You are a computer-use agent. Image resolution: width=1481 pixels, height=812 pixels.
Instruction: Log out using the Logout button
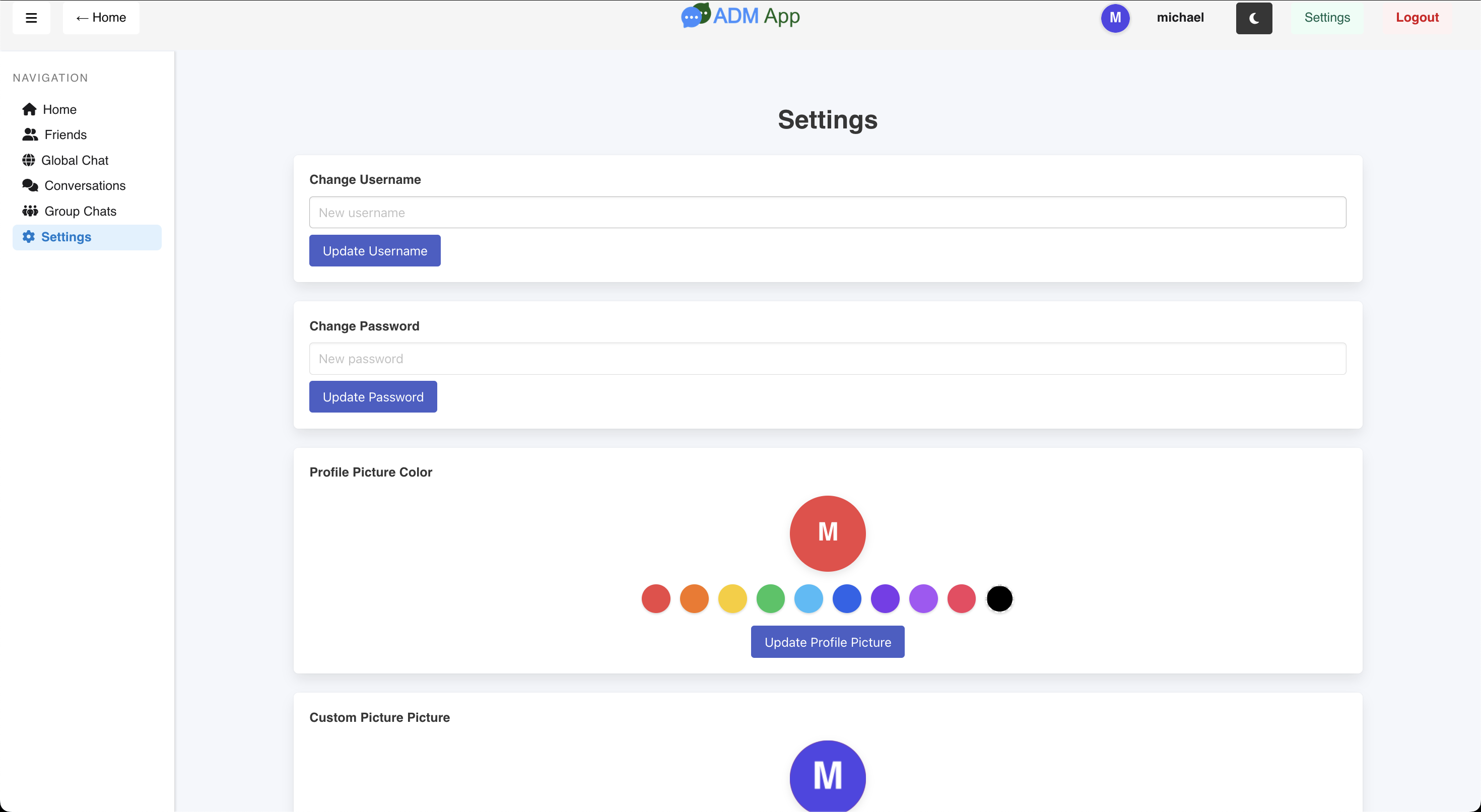[1417, 18]
